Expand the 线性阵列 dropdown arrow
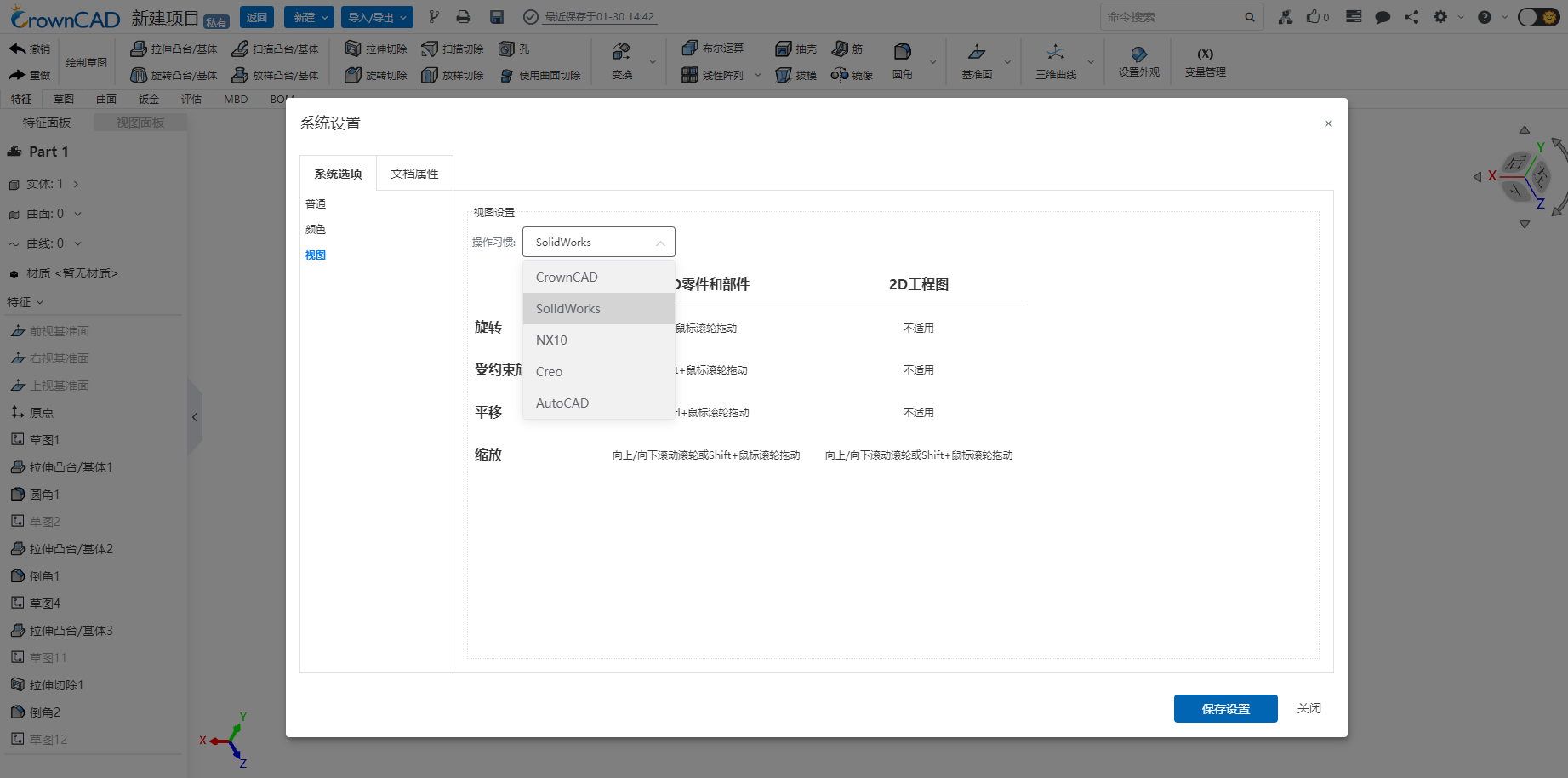The height and width of the screenshot is (778, 1568). [x=757, y=75]
